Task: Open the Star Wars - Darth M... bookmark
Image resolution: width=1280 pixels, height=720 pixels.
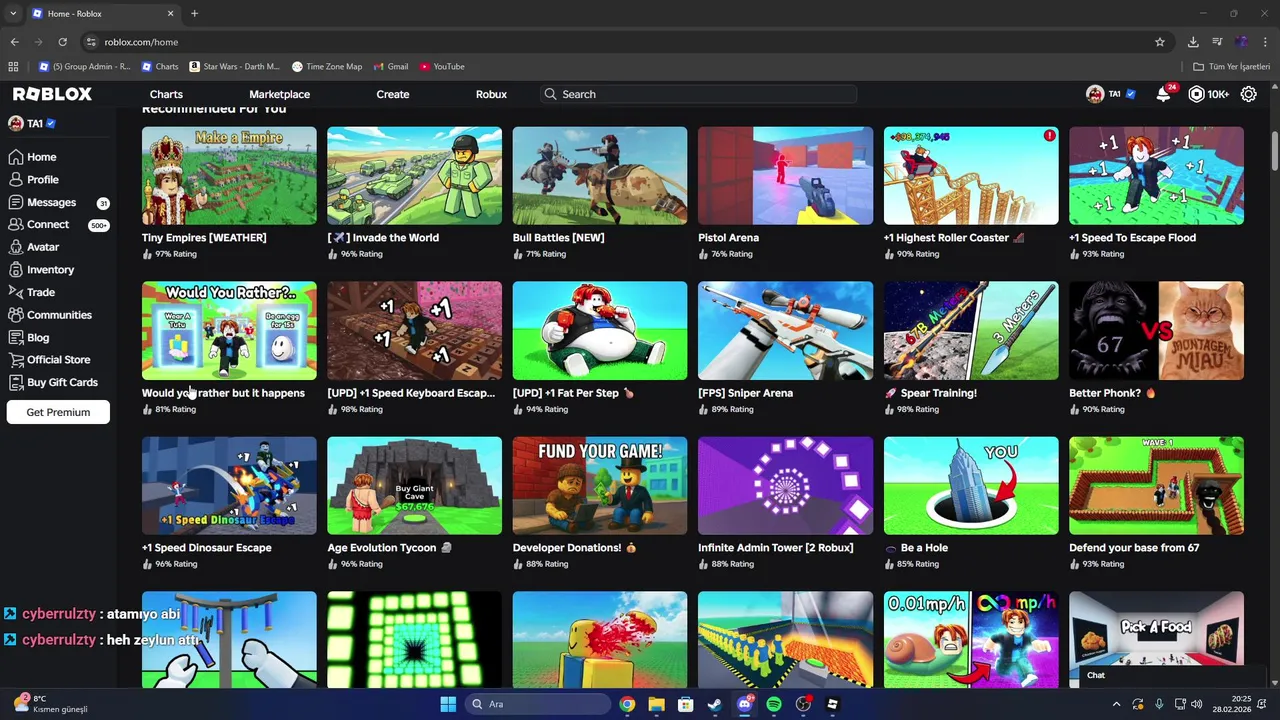Action: click(234, 66)
